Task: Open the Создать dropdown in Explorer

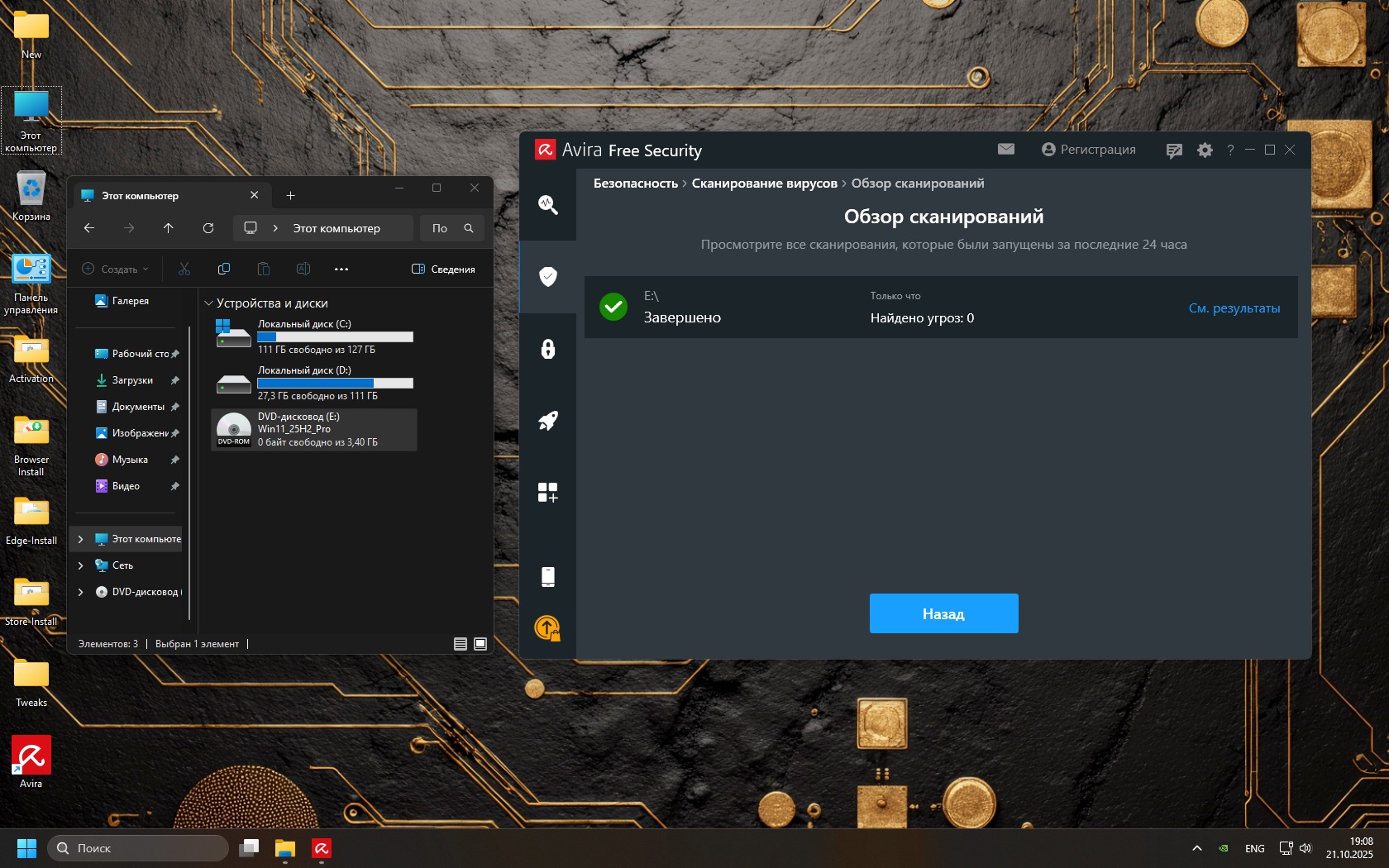Action: 116,269
